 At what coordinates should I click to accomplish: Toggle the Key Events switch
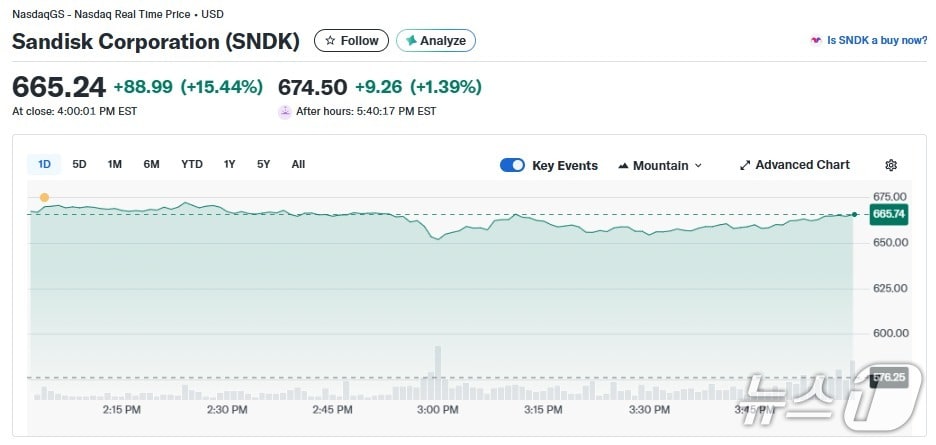512,165
